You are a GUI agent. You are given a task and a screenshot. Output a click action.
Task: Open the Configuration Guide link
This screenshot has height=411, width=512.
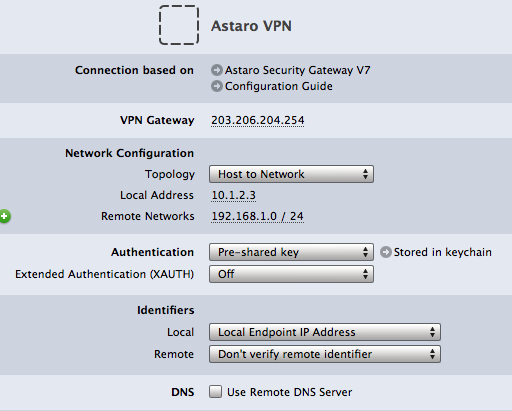279,86
